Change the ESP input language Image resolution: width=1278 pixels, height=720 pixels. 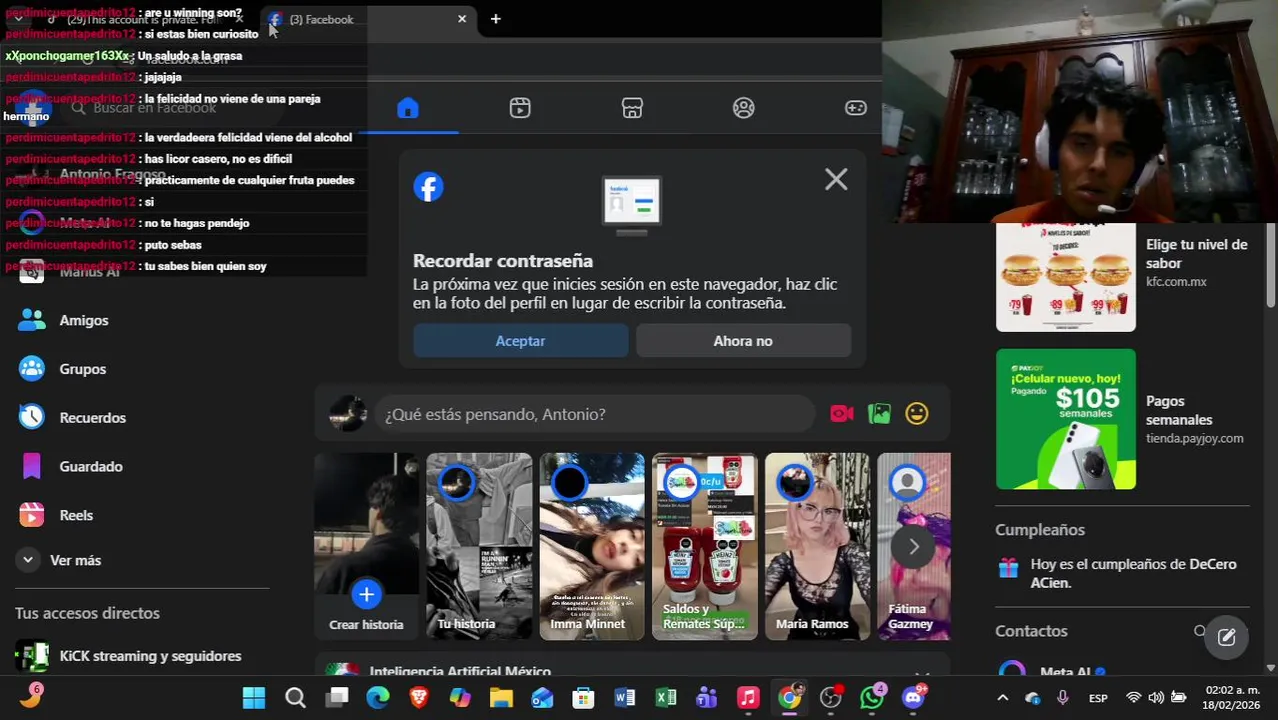[1097, 698]
